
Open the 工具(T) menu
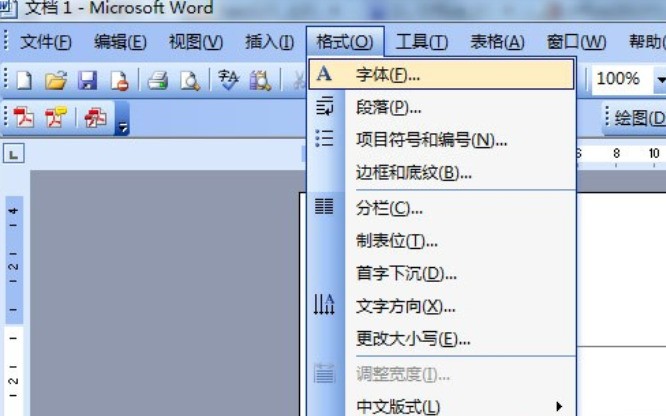click(421, 42)
